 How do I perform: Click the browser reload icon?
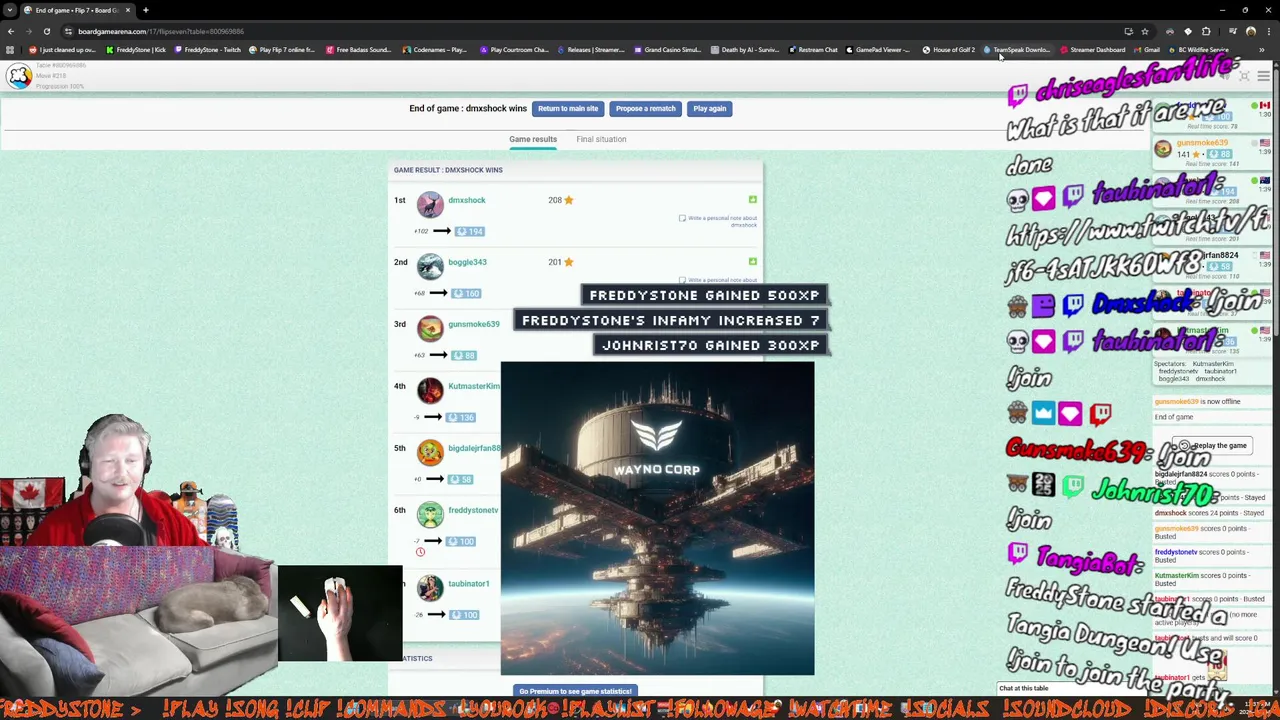click(46, 31)
